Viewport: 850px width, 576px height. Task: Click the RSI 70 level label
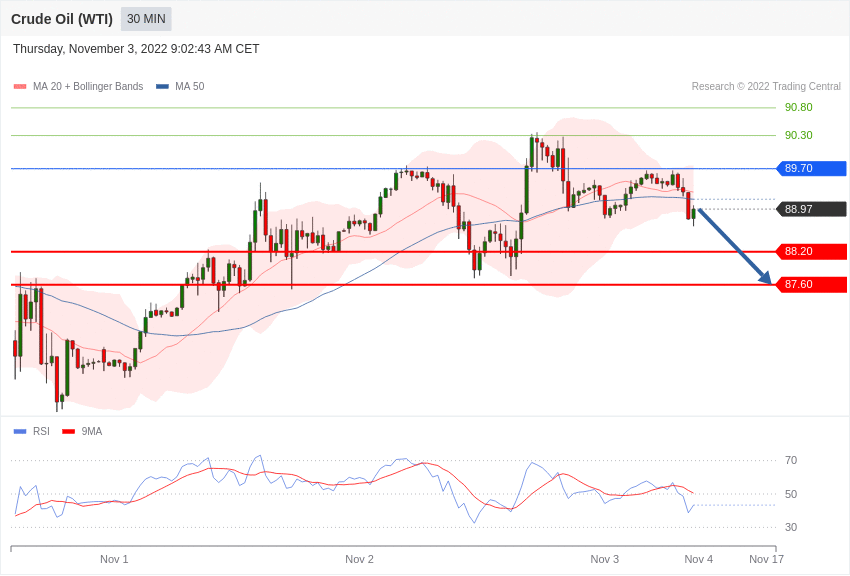click(x=791, y=461)
